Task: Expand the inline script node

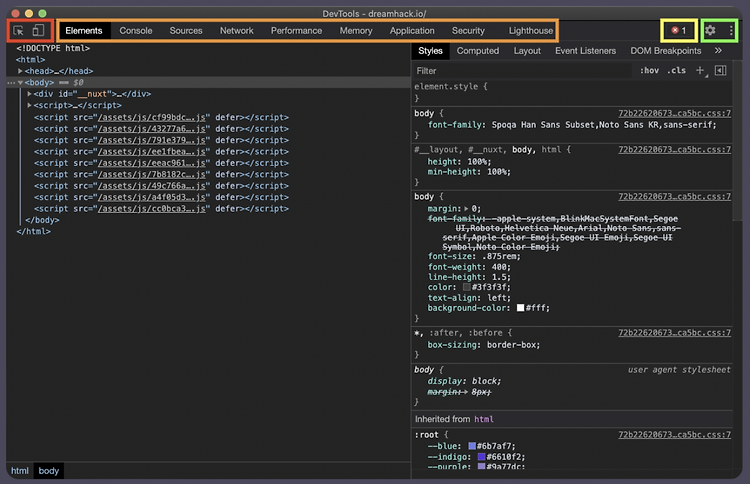Action: (29, 105)
